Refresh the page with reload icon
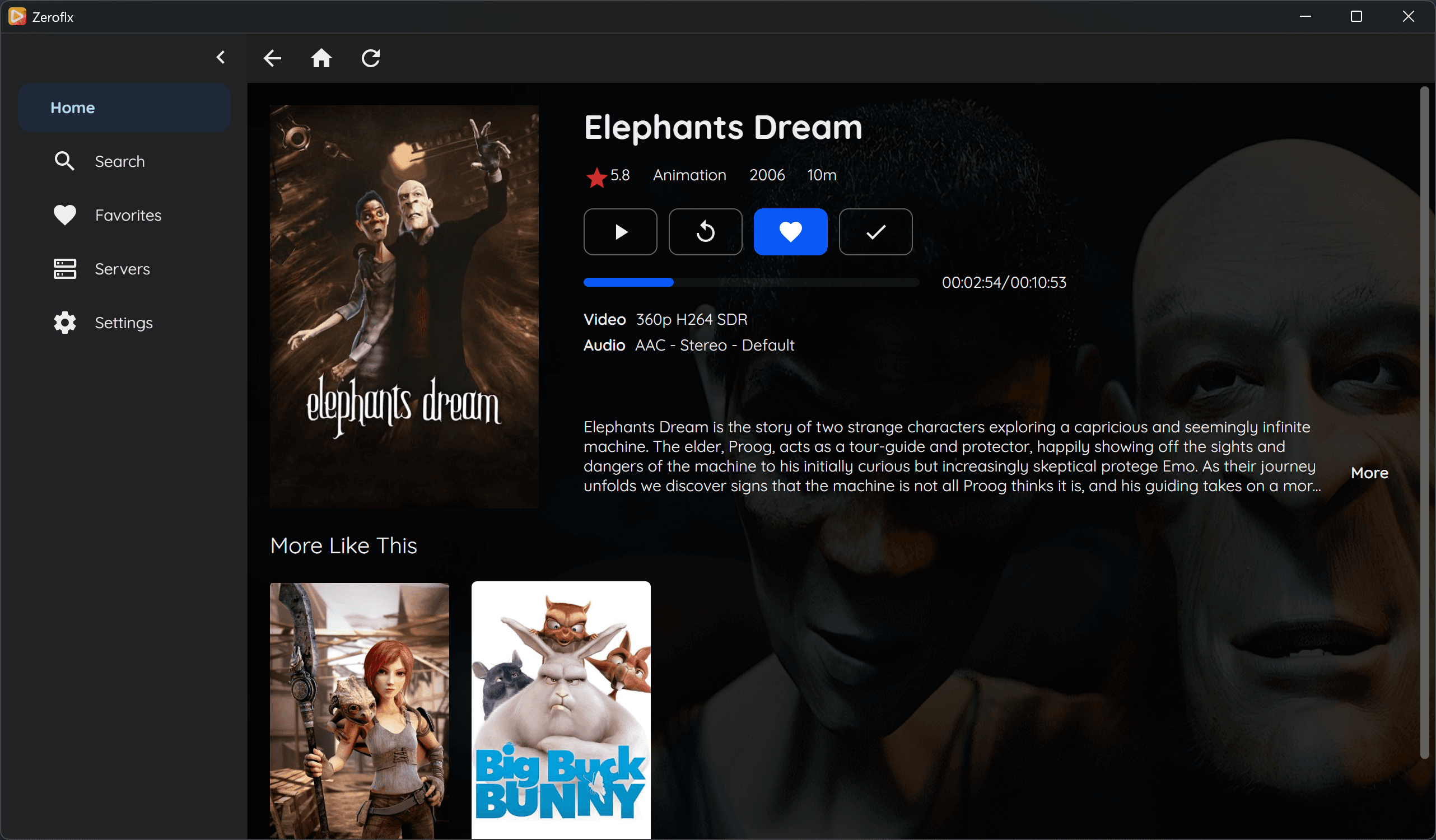Screen dimensions: 1436x840 370,58
